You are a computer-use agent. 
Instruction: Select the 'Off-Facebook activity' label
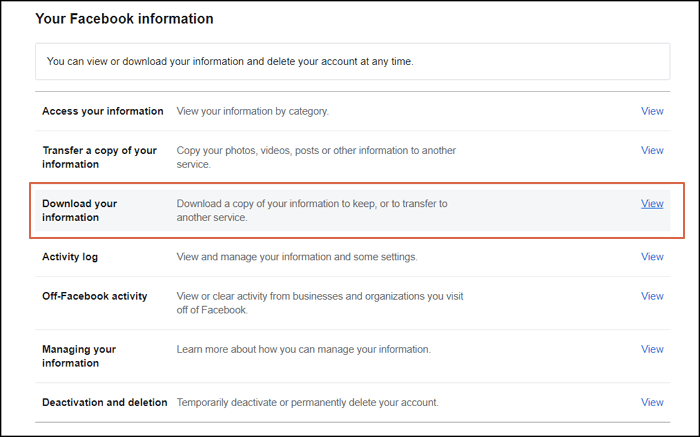(x=94, y=296)
